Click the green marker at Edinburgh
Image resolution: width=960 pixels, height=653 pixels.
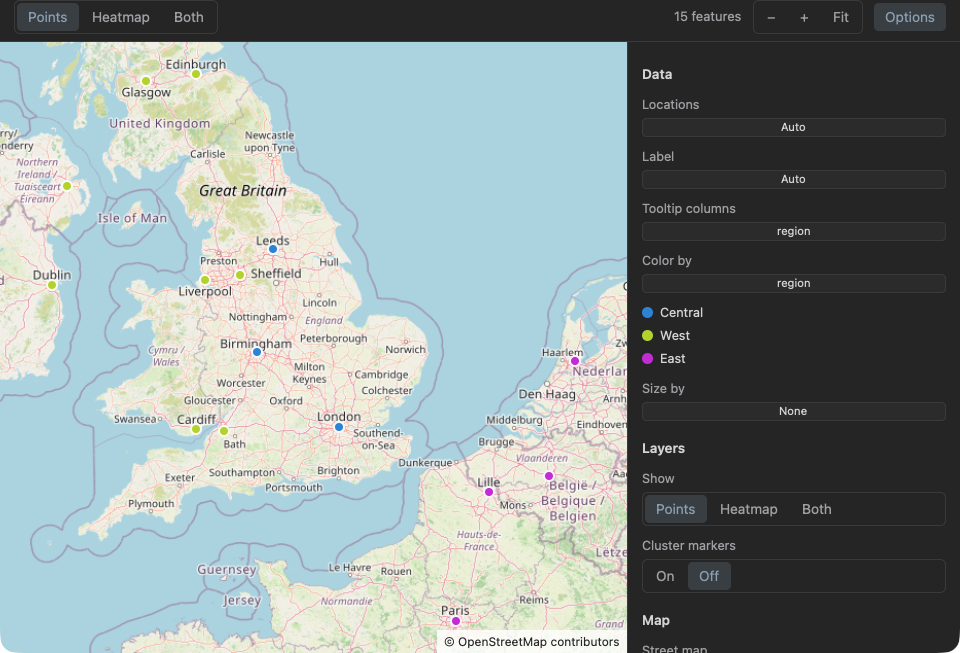[196, 74]
